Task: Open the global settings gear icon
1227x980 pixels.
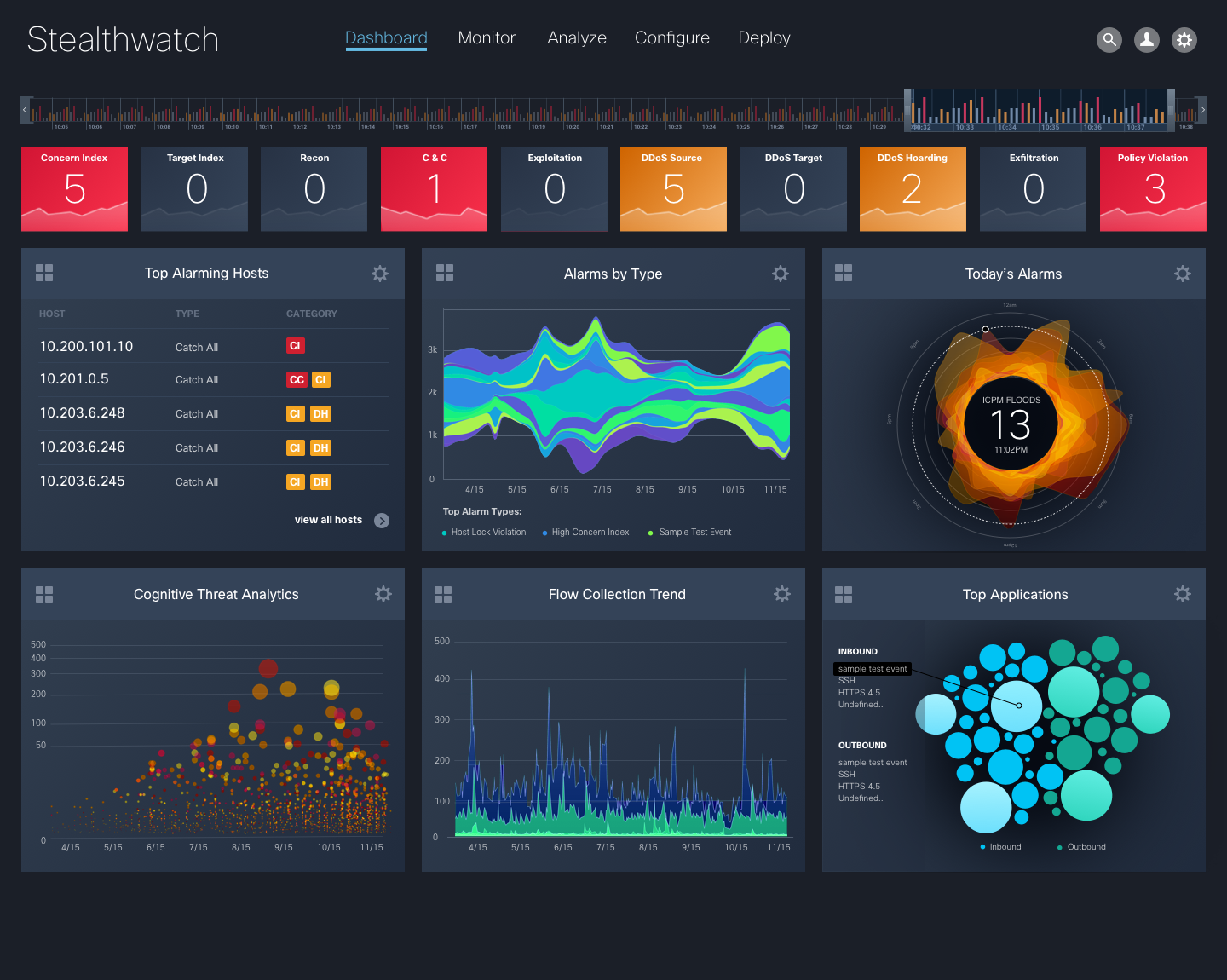Action: (x=1184, y=39)
